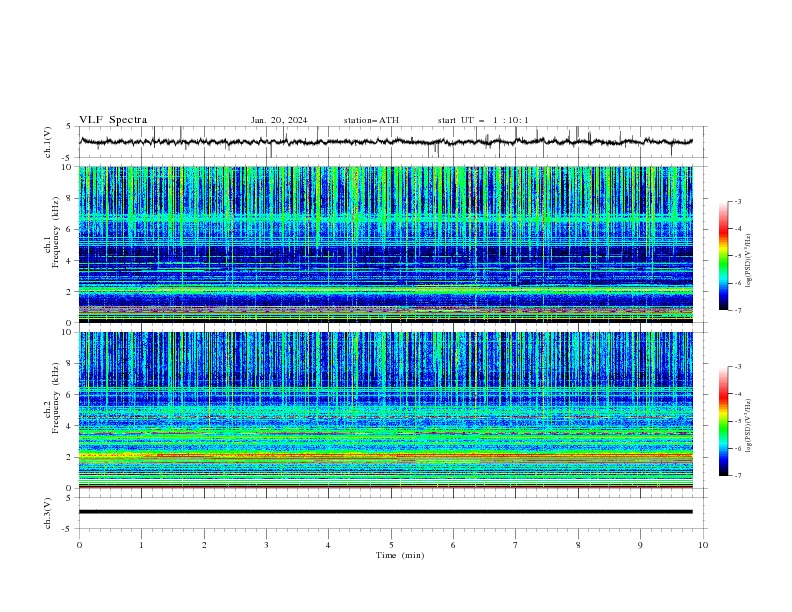Click the "-3" label on ch.2 colorbar
Viewport: 792px width, 612px height.
(x=738, y=367)
